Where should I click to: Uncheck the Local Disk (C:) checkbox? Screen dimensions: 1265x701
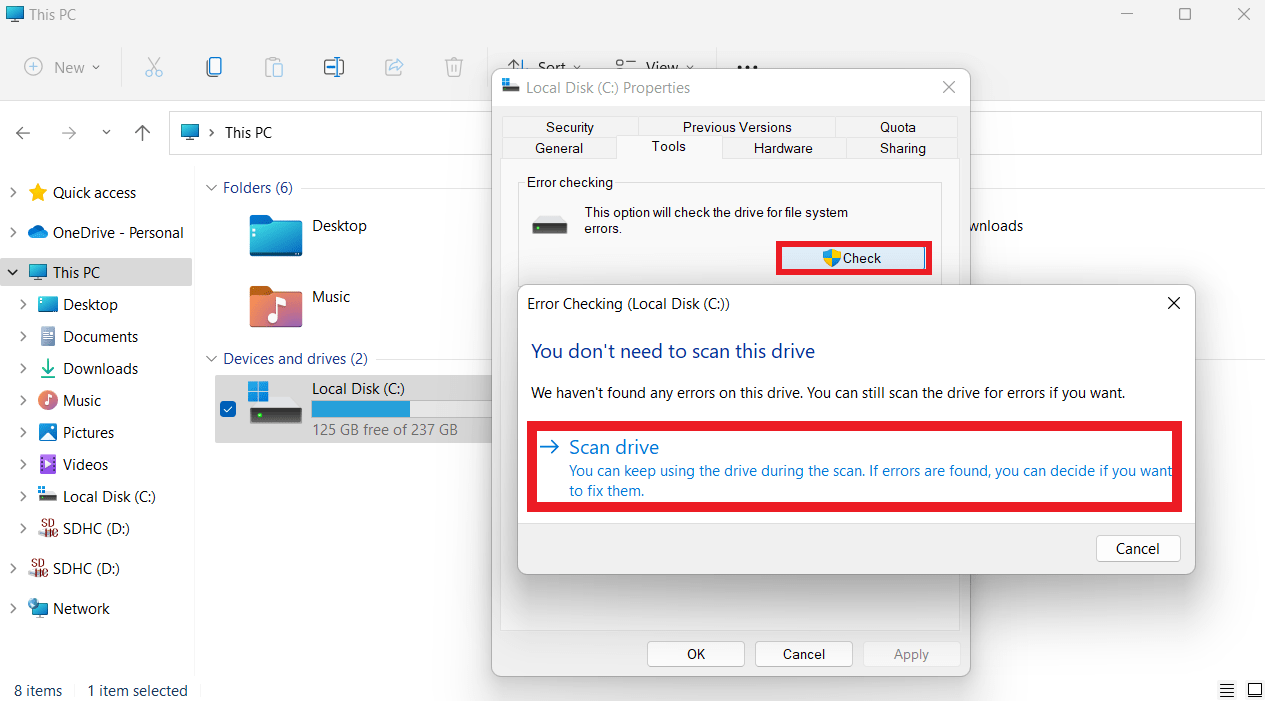pyautogui.click(x=228, y=408)
